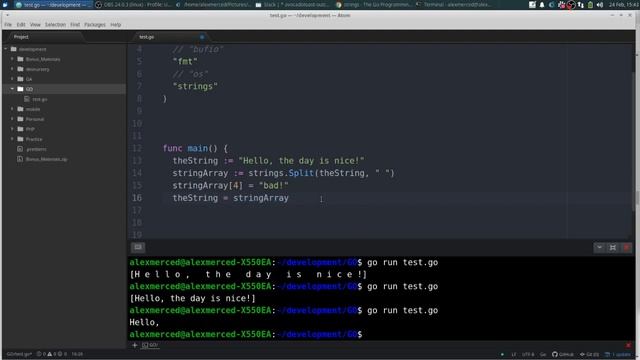Change the LF line ending setting

click(x=514, y=354)
